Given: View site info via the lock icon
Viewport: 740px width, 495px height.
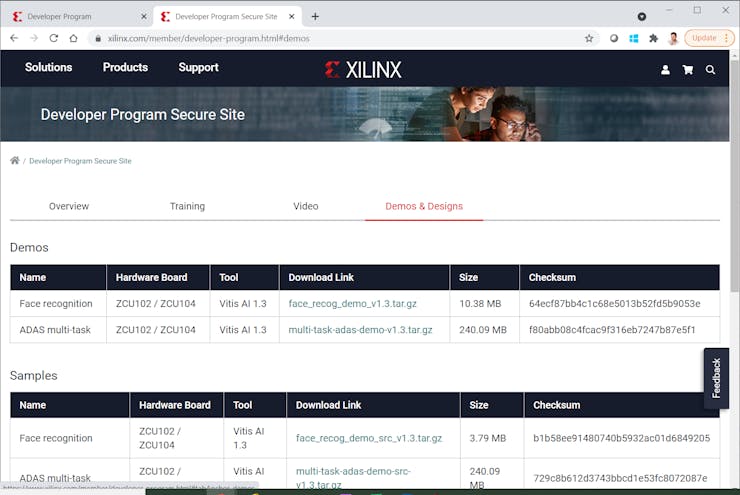Looking at the screenshot, I should [x=98, y=38].
